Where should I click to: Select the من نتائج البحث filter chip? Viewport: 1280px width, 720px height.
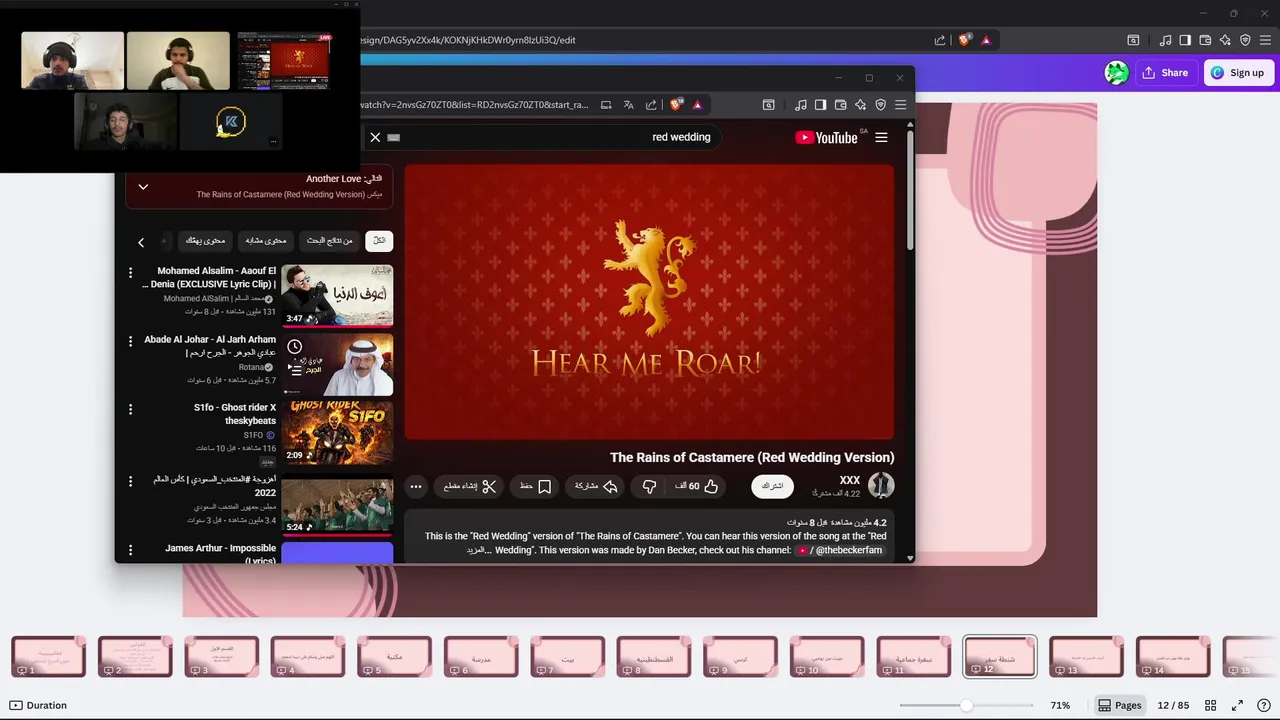click(329, 241)
